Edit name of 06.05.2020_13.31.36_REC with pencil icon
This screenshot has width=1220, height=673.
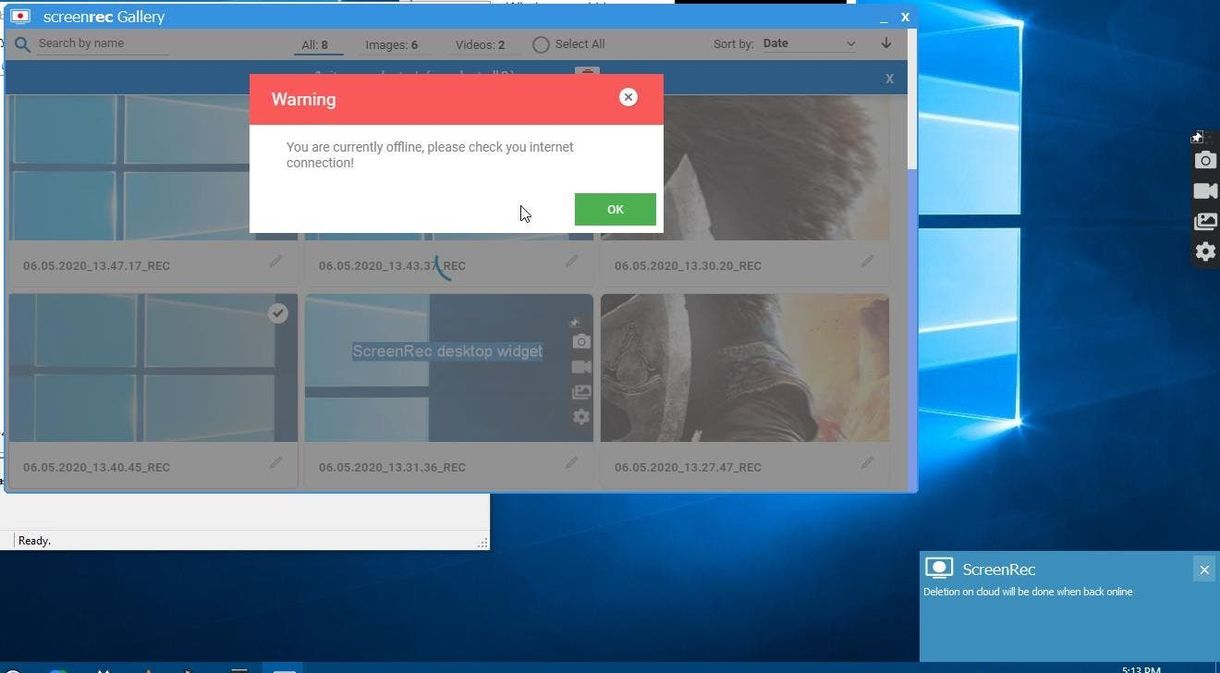571,463
